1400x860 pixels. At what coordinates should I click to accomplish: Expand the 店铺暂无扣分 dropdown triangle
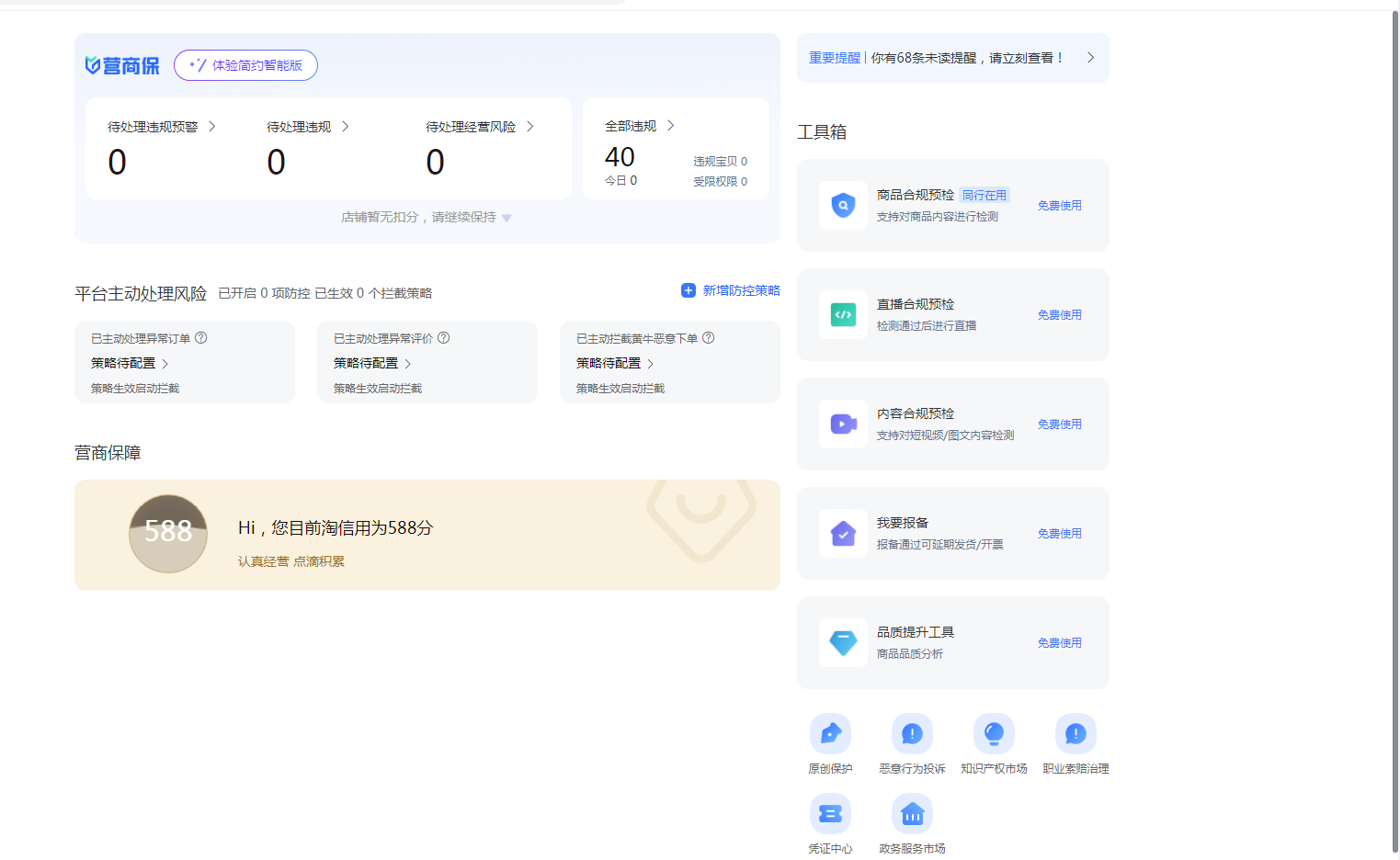click(x=507, y=219)
